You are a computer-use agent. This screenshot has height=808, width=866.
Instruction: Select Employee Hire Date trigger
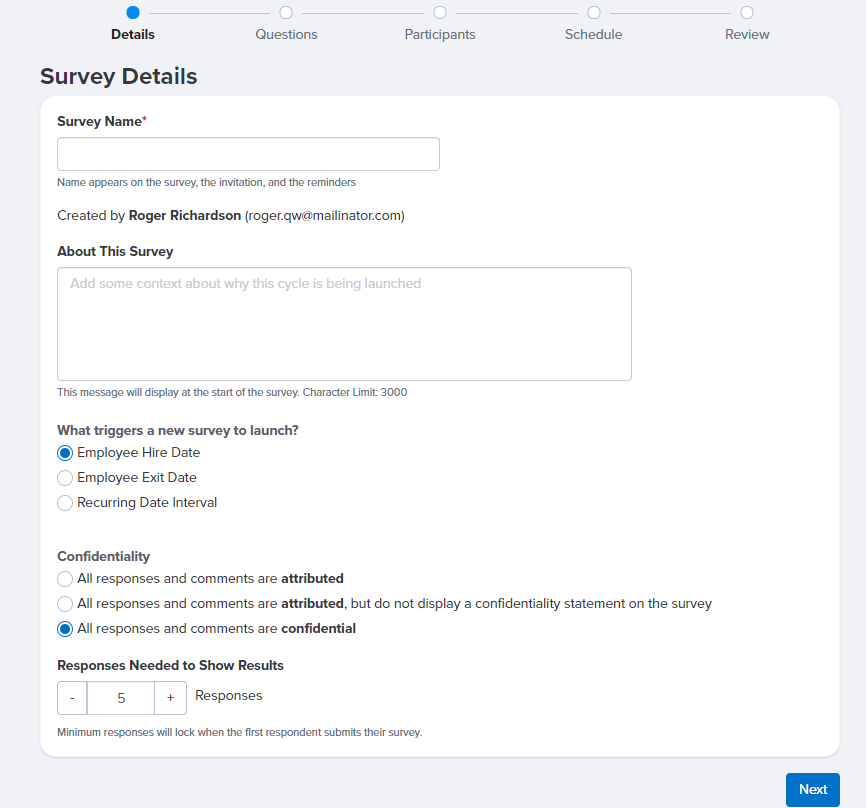coord(65,452)
